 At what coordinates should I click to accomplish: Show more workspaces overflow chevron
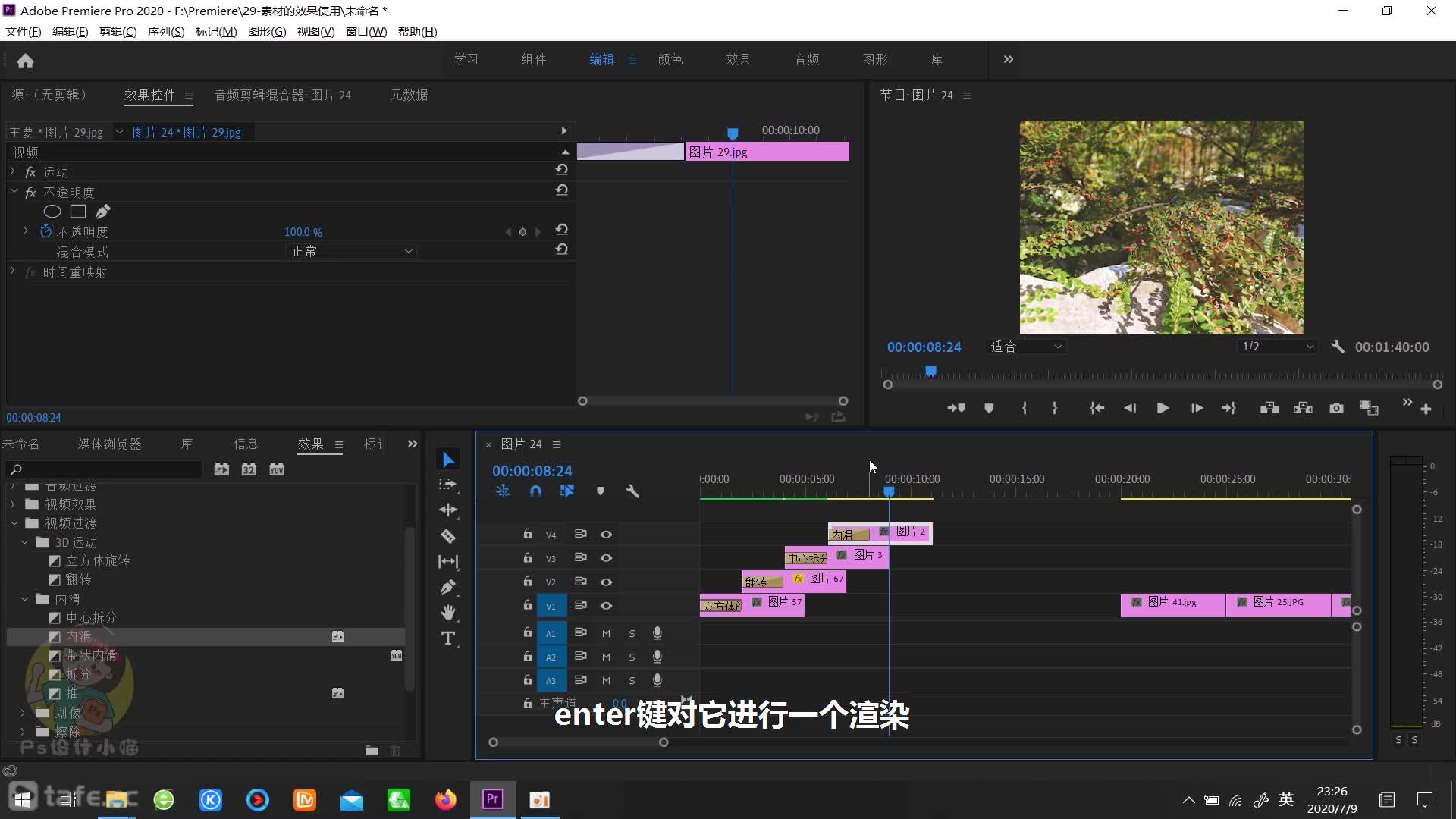tap(1008, 59)
